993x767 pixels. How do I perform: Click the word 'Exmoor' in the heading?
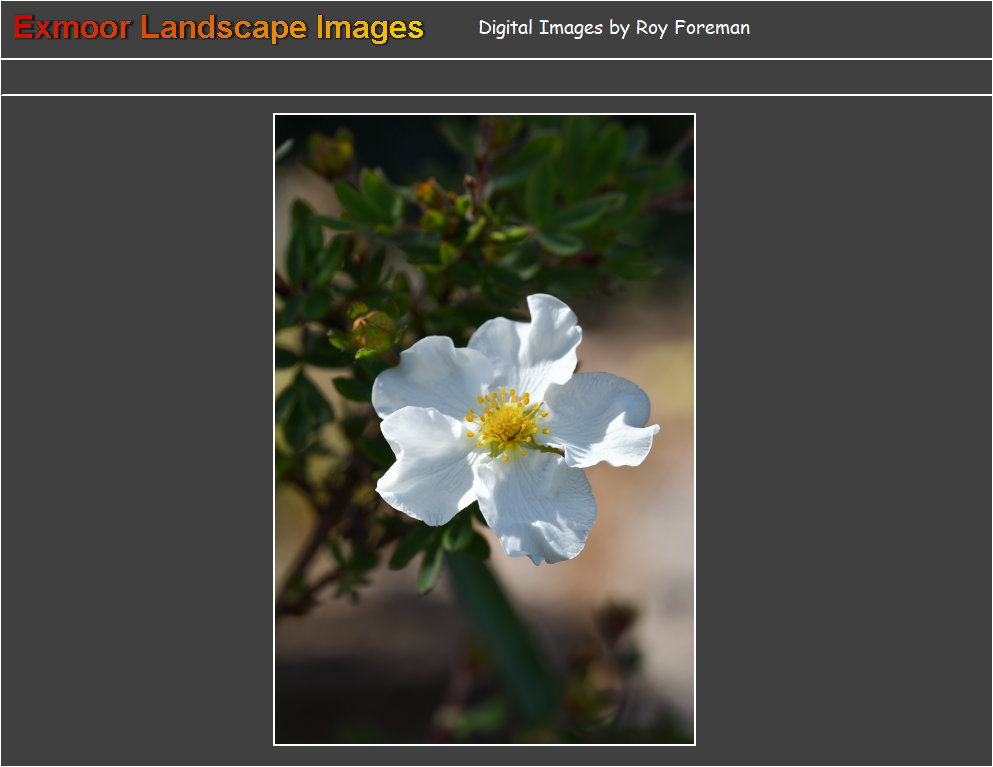tap(72, 28)
